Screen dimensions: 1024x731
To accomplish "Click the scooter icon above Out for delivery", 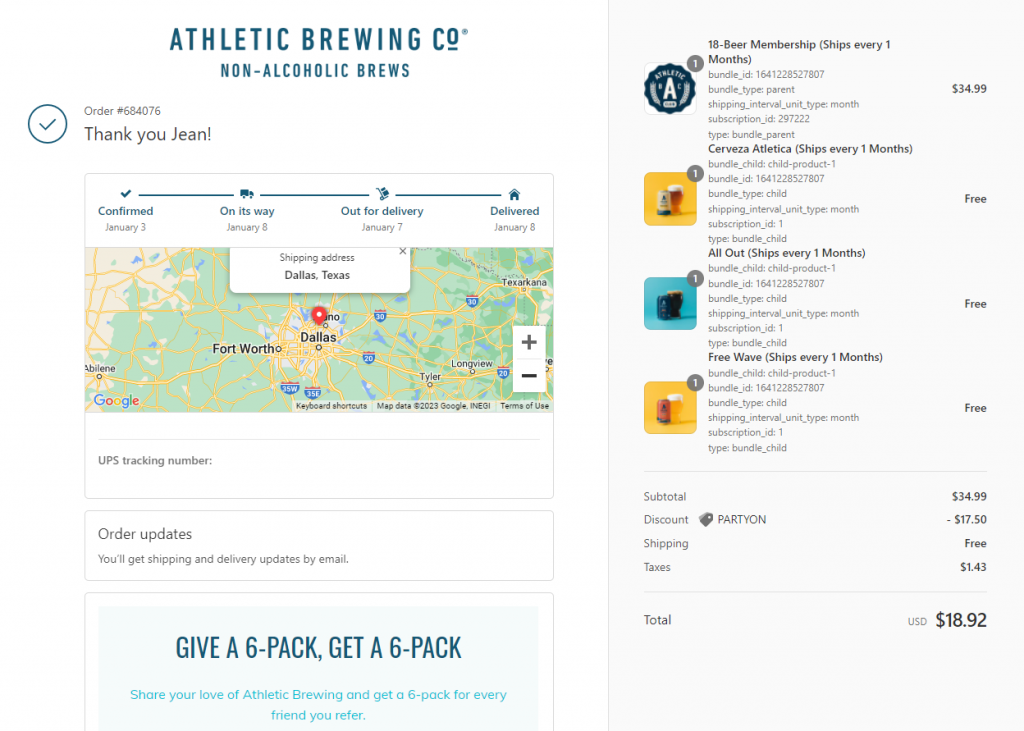I will (382, 195).
